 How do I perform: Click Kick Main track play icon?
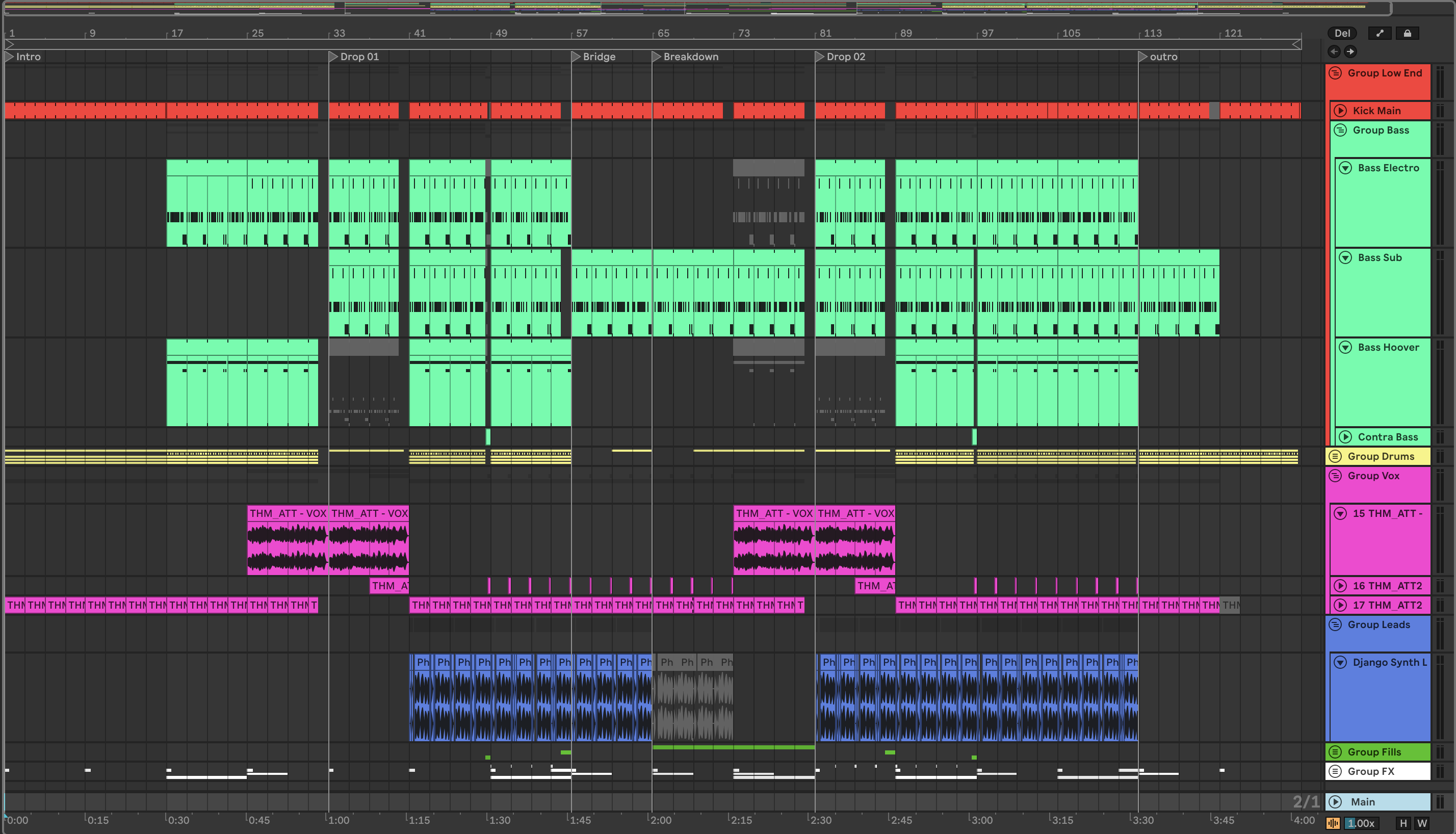pos(1340,111)
